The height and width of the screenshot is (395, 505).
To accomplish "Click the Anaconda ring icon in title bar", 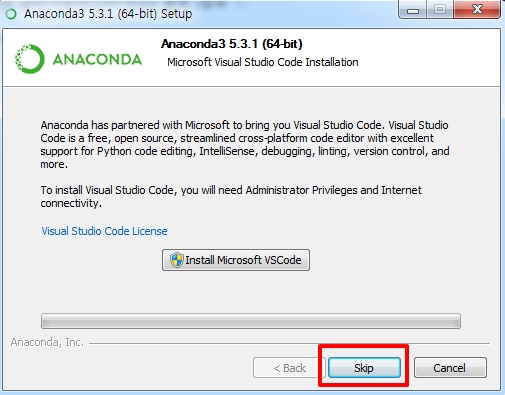I will point(11,14).
